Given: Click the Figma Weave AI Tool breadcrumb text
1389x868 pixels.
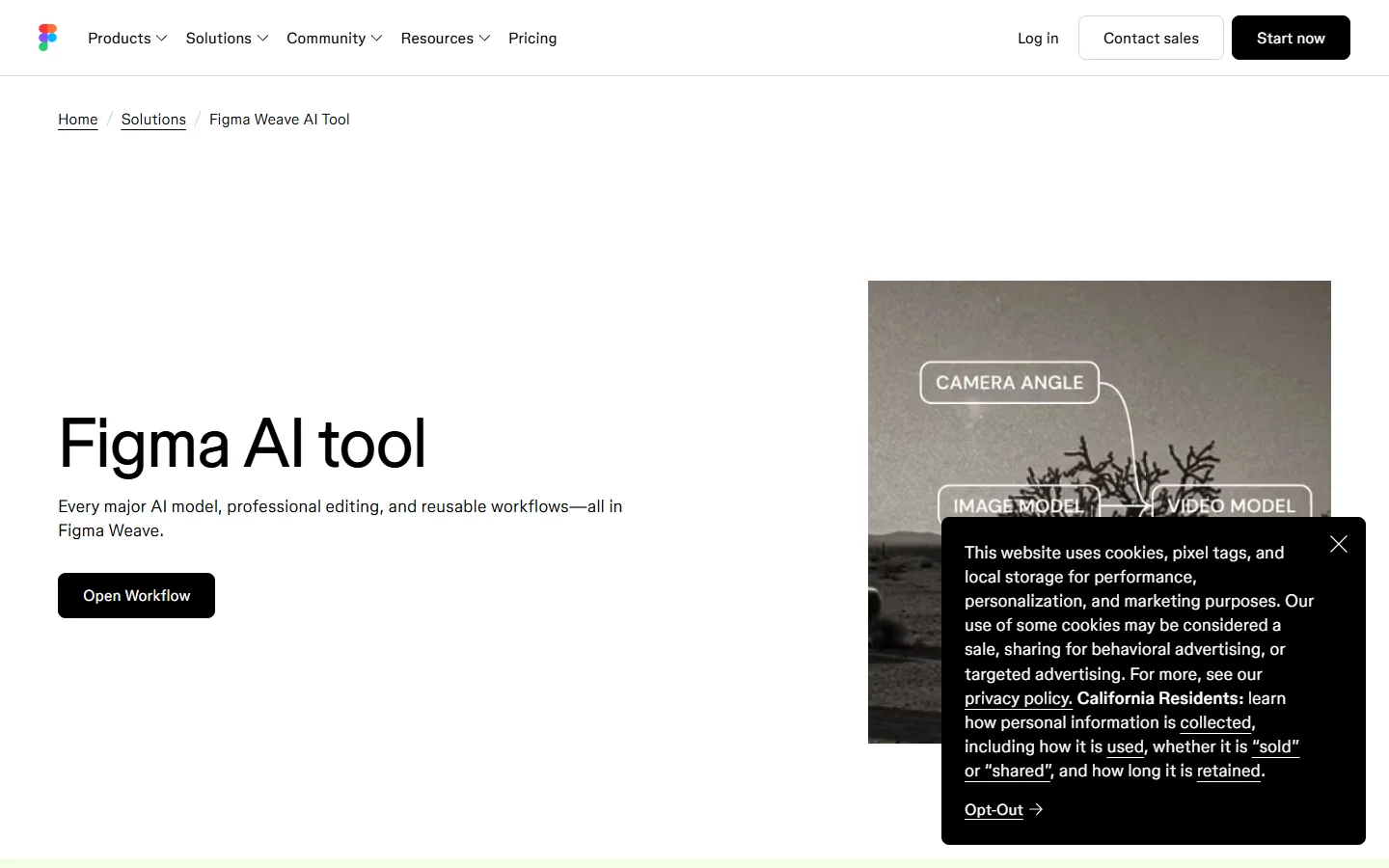Looking at the screenshot, I should click(280, 120).
